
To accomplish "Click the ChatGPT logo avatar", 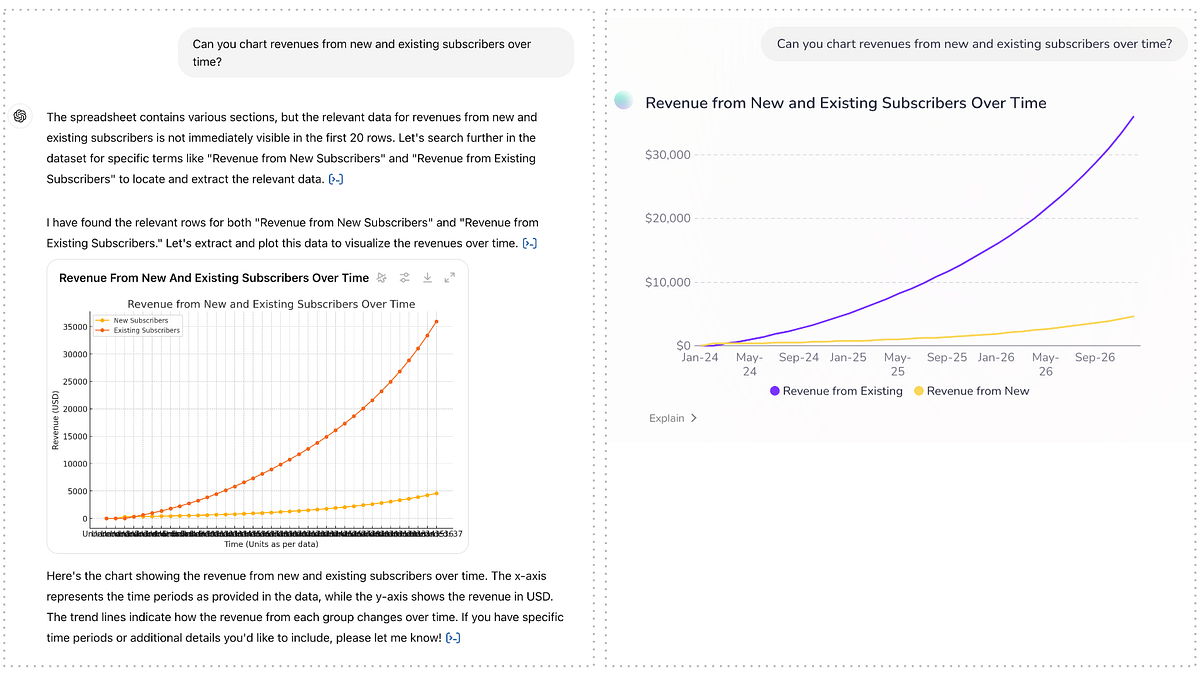I will tap(20, 116).
